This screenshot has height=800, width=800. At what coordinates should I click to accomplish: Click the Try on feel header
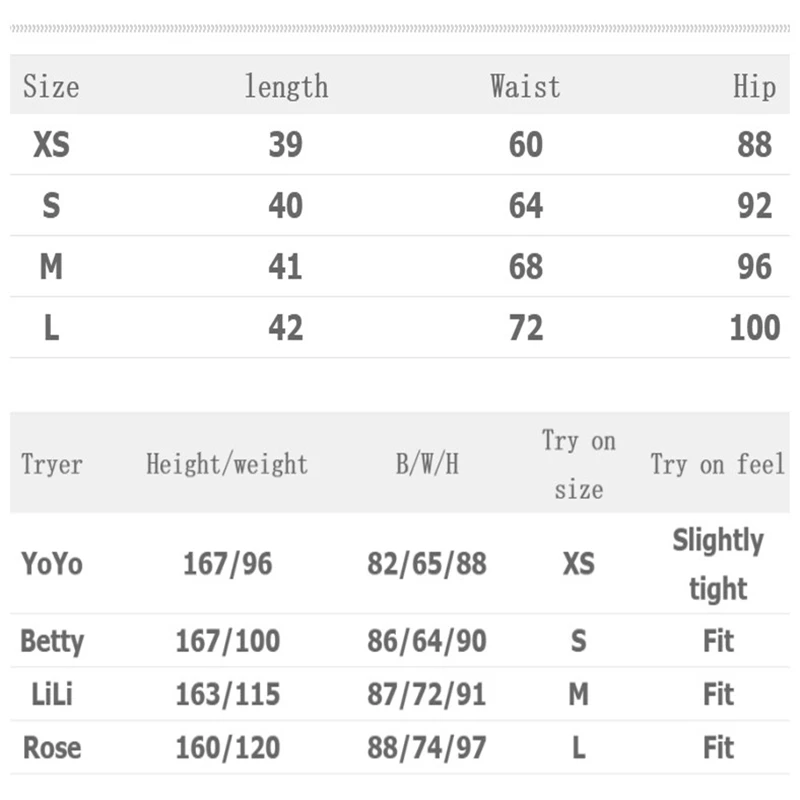(718, 464)
